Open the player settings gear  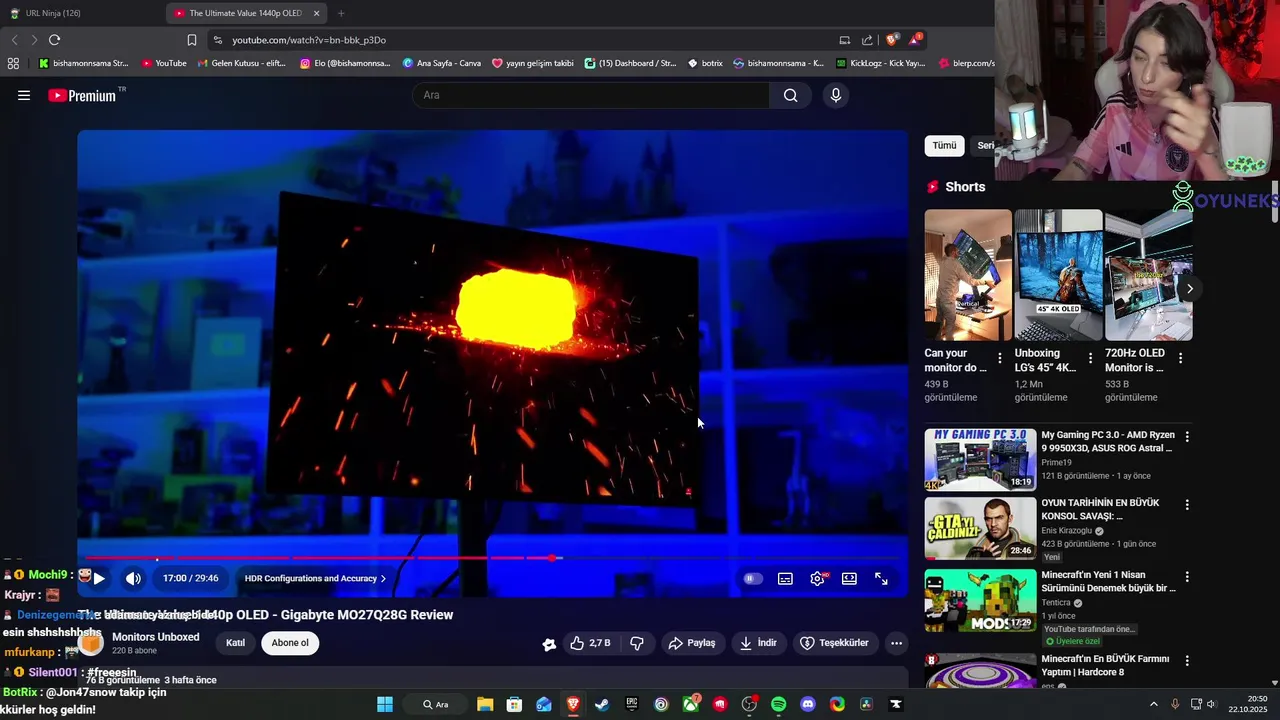point(818,578)
